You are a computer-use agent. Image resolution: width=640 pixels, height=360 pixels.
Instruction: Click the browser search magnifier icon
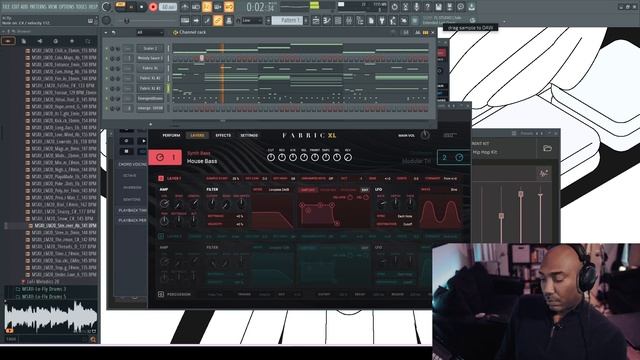point(93,339)
